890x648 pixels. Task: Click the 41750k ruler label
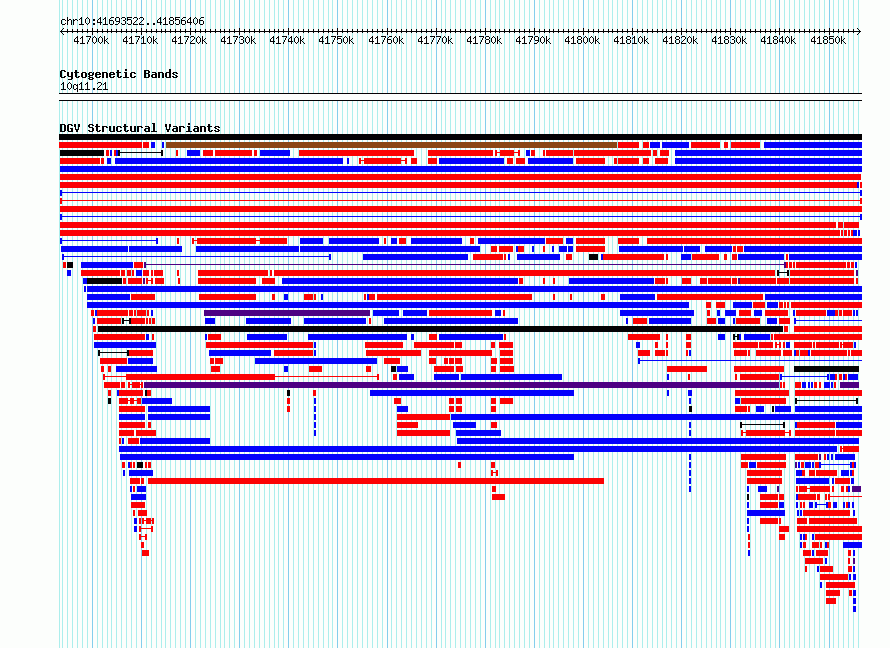click(x=336, y=40)
